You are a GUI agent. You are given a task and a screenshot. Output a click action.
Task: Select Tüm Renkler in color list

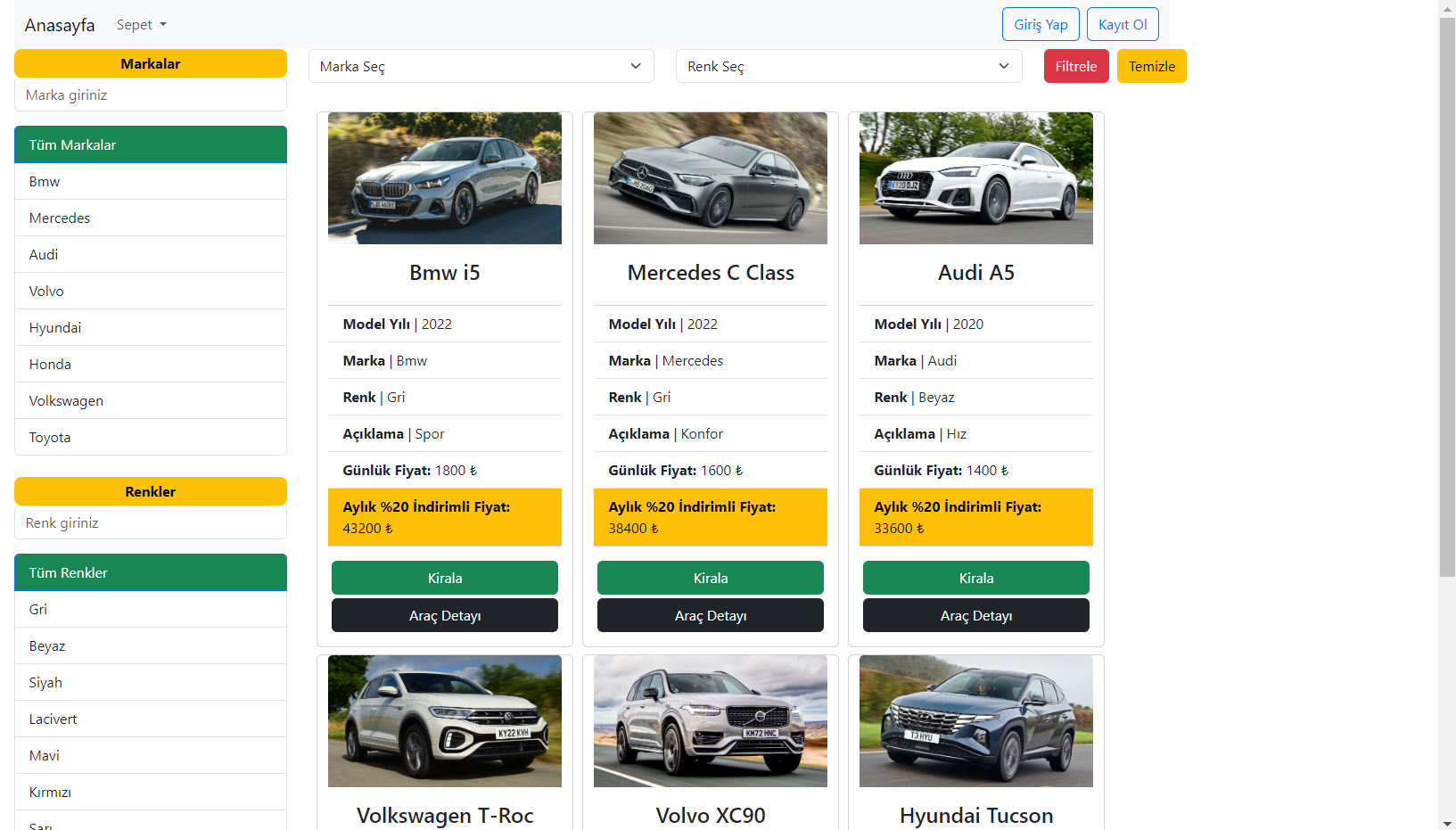coord(151,572)
